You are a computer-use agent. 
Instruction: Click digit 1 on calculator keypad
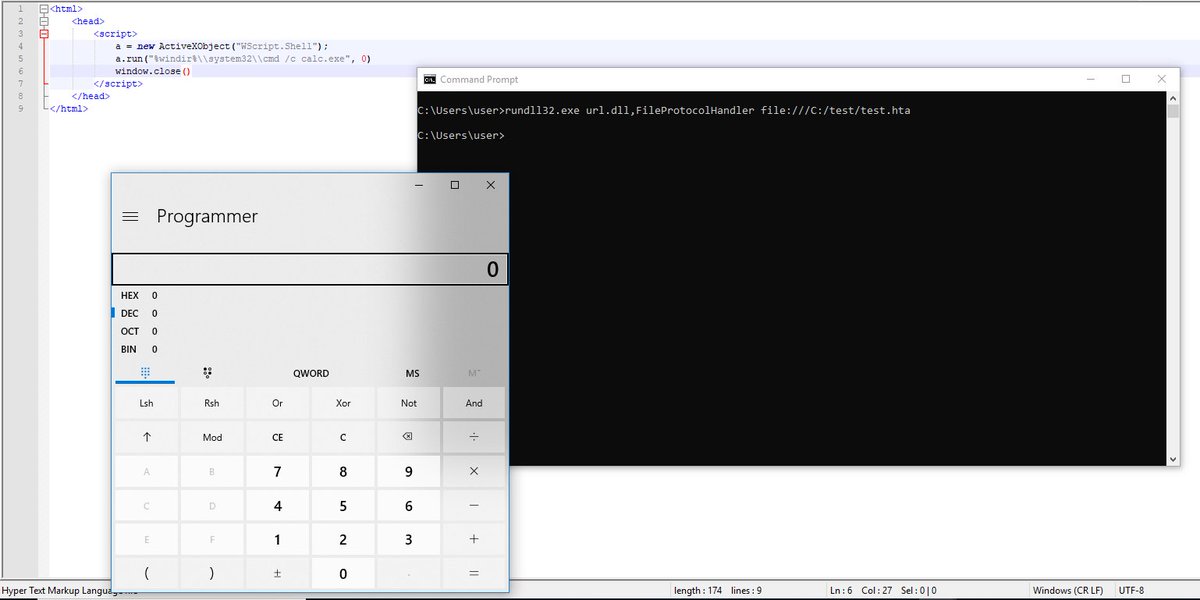pos(277,540)
